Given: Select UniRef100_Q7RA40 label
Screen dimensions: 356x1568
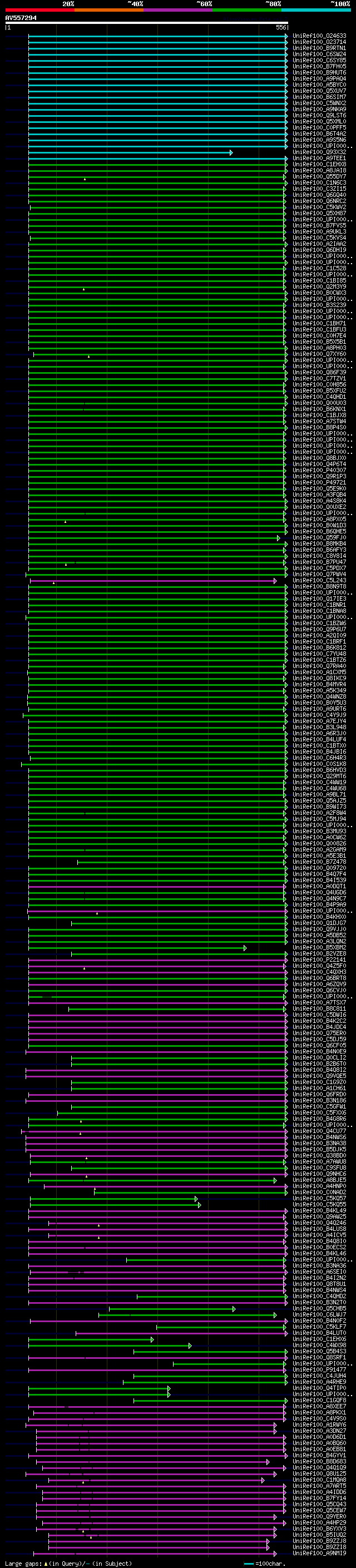Looking at the screenshot, I should pos(319,666).
